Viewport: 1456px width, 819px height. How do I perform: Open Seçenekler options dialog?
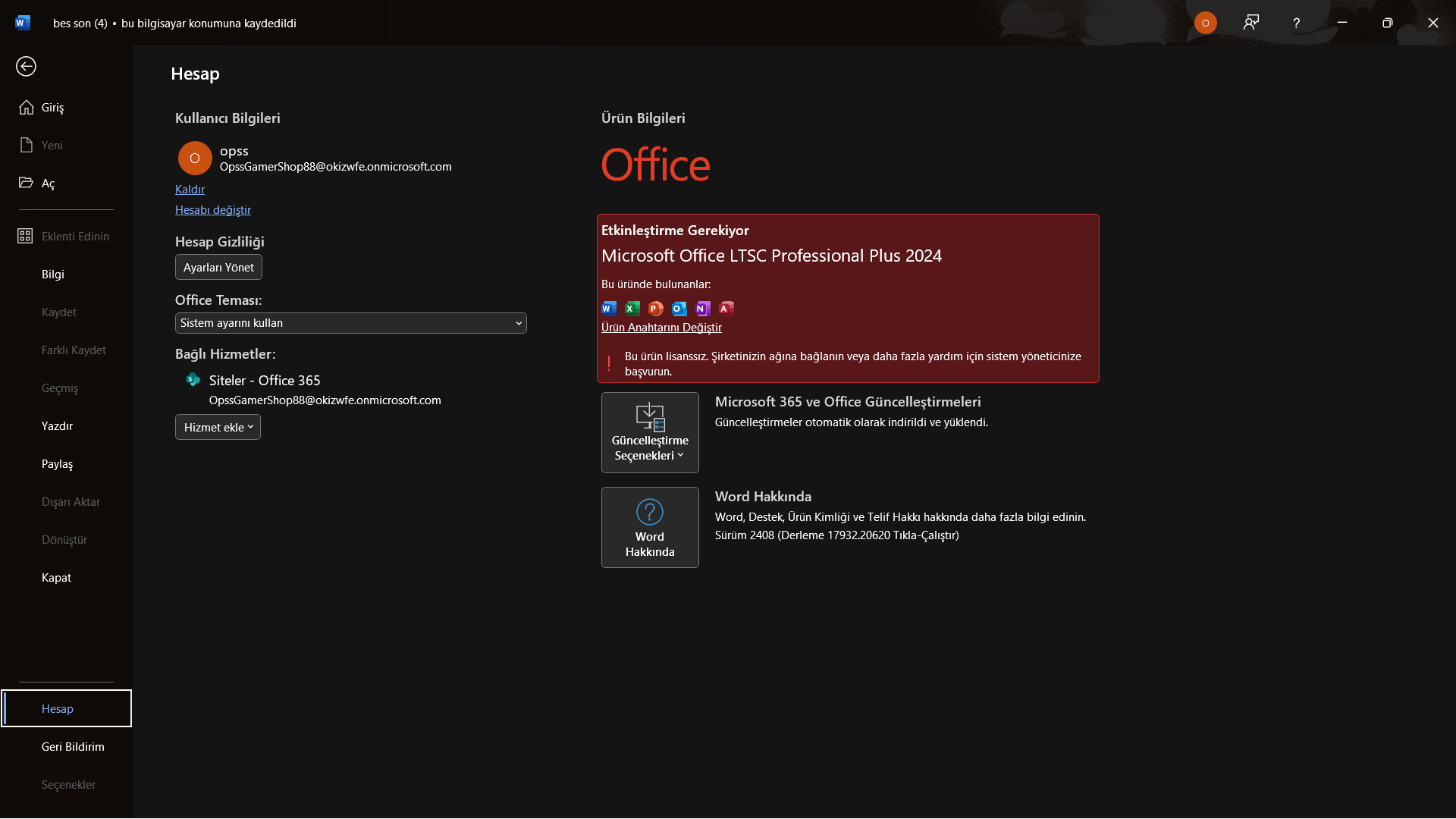click(66, 785)
